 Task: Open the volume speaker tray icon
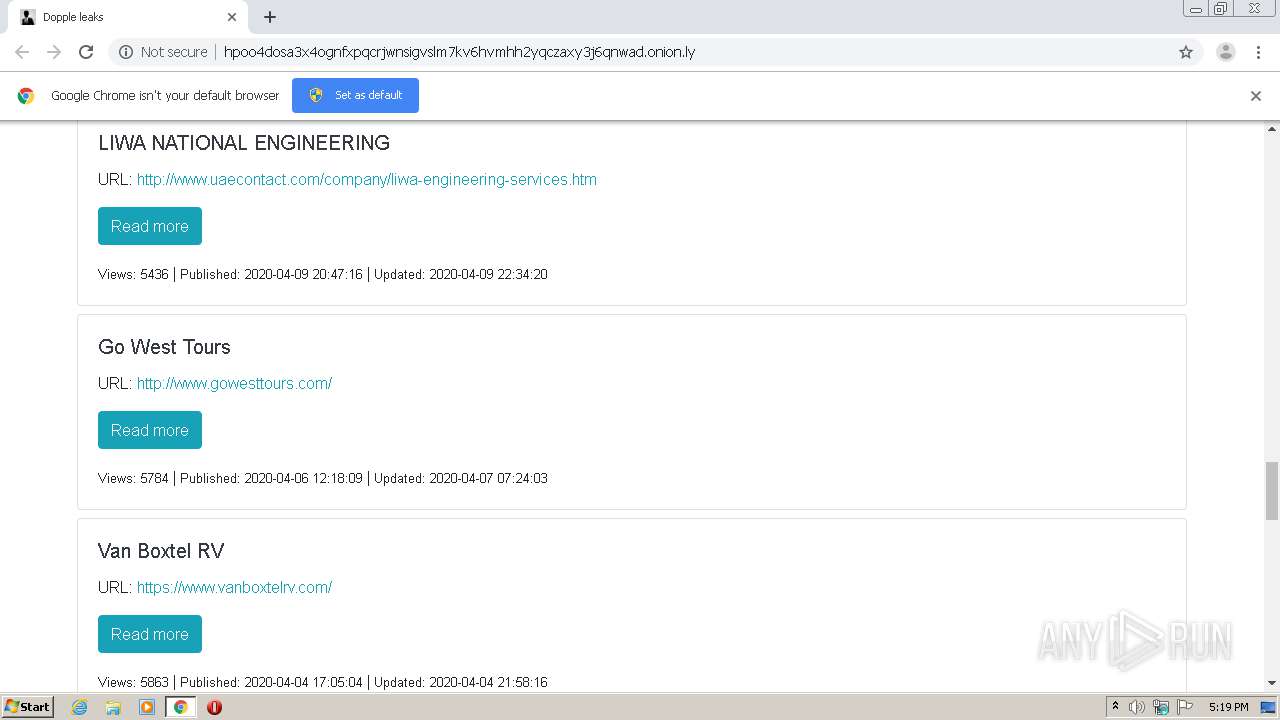[x=1137, y=707]
